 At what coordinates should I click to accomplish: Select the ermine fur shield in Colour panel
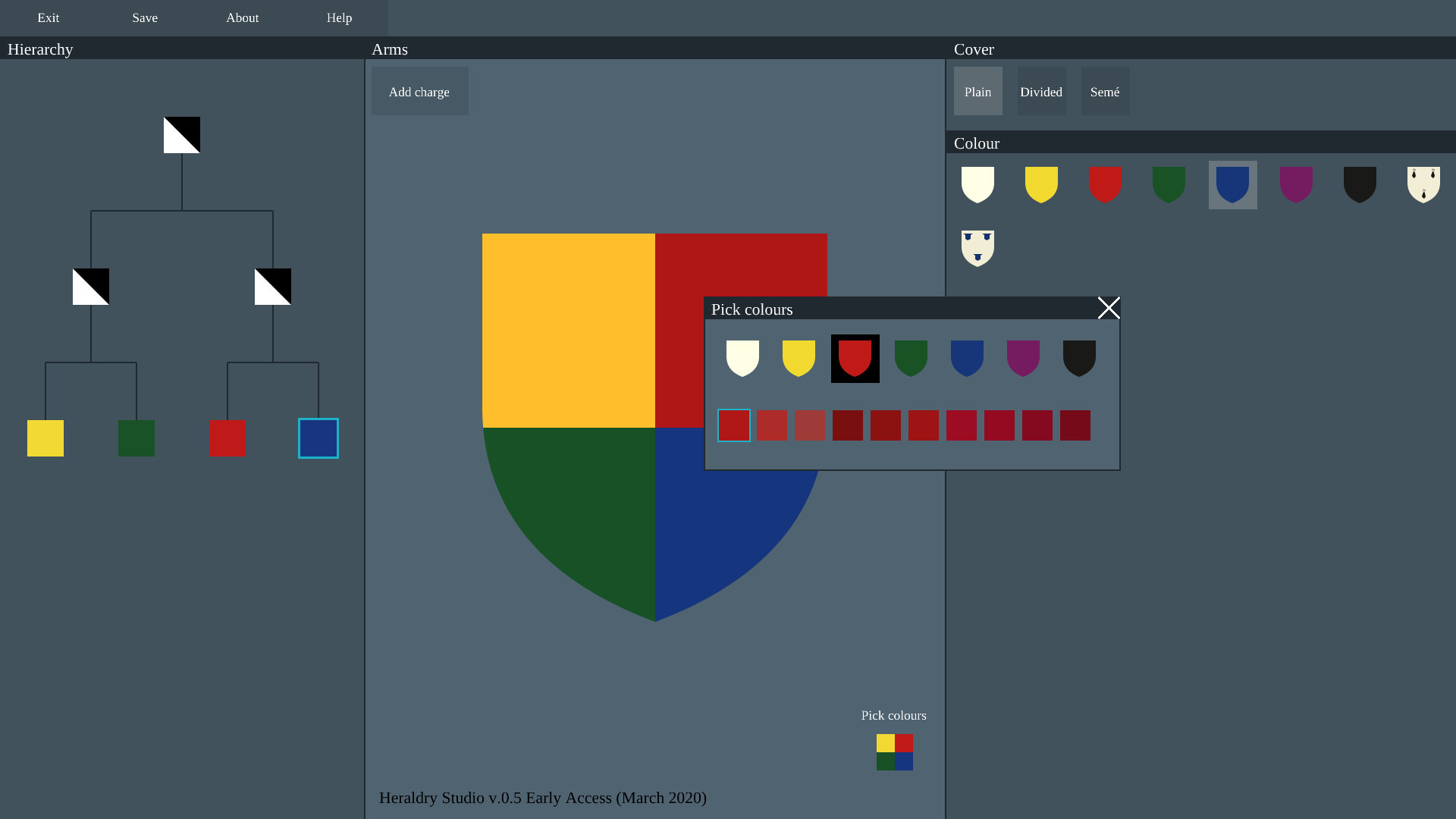[1423, 185]
